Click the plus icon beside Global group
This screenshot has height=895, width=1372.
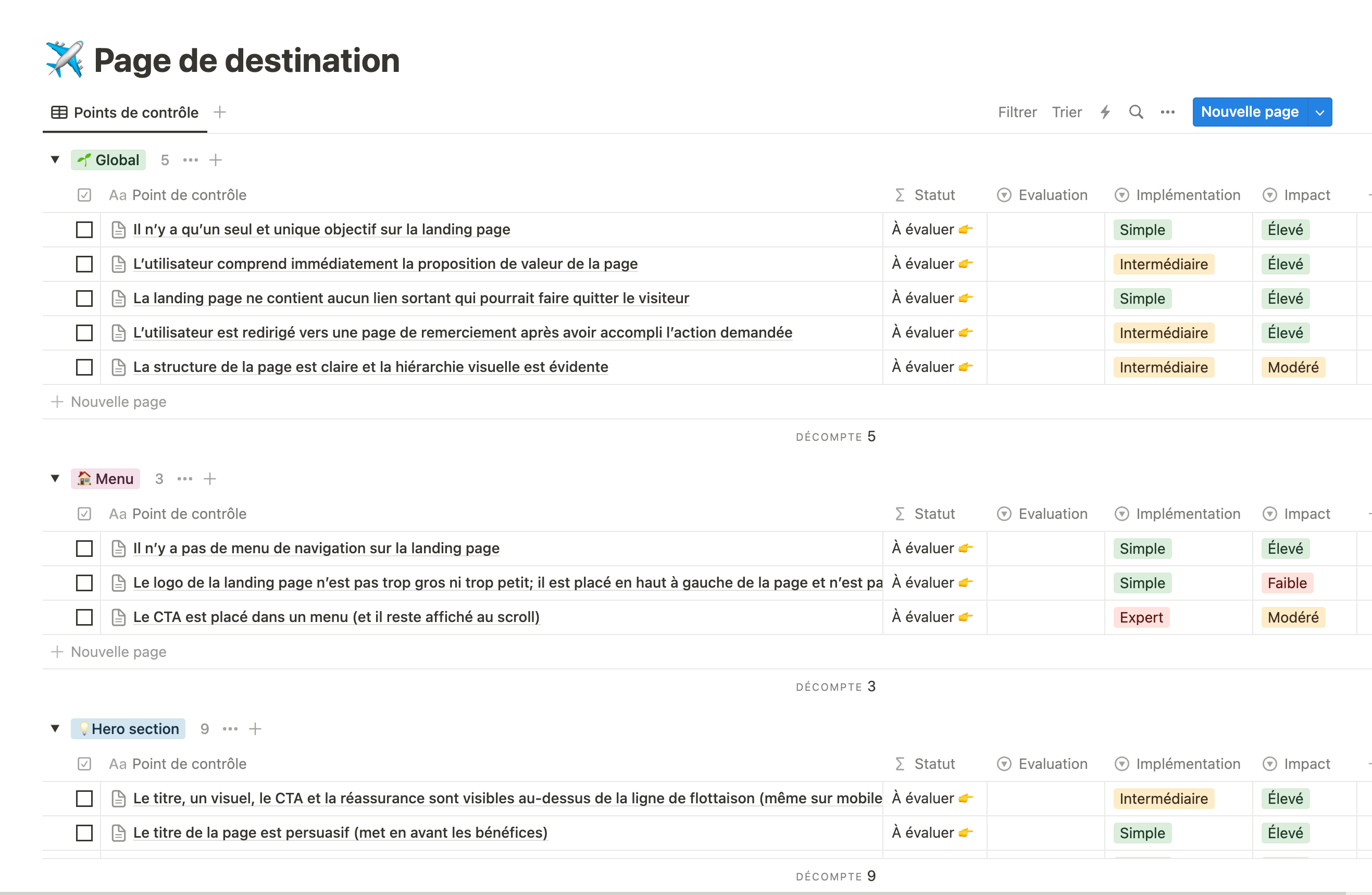click(x=216, y=160)
